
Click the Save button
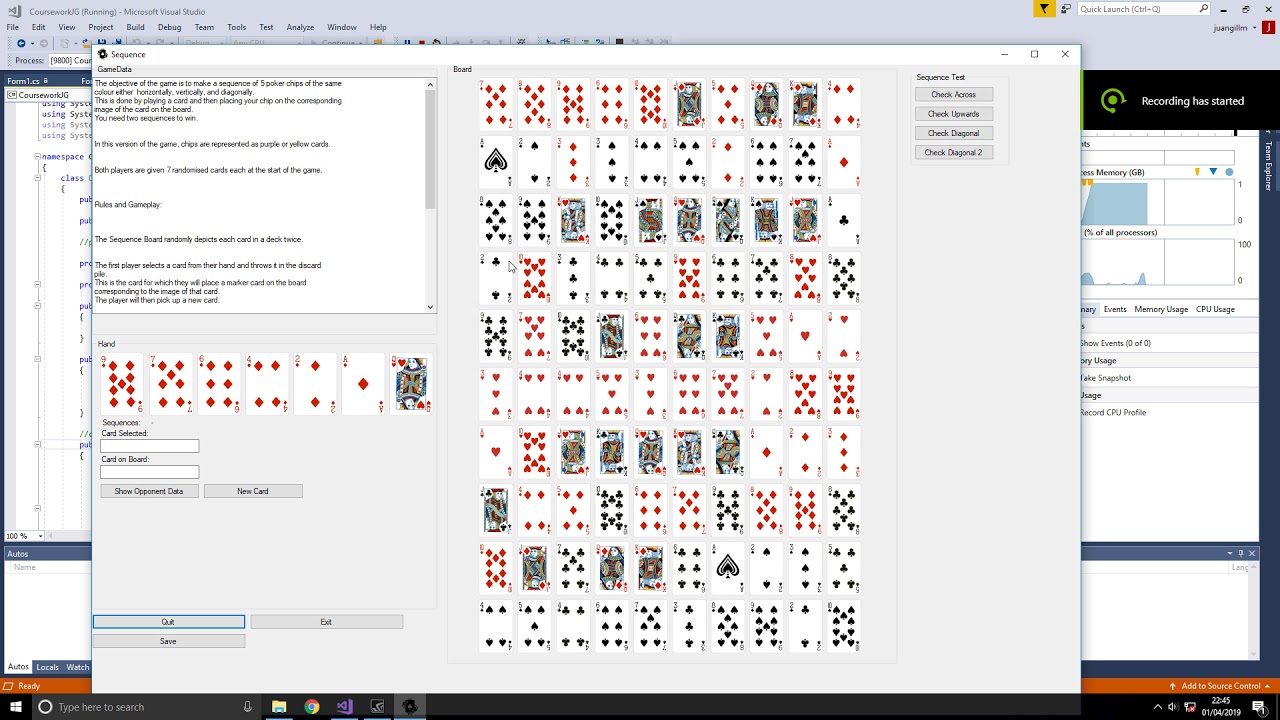[168, 641]
